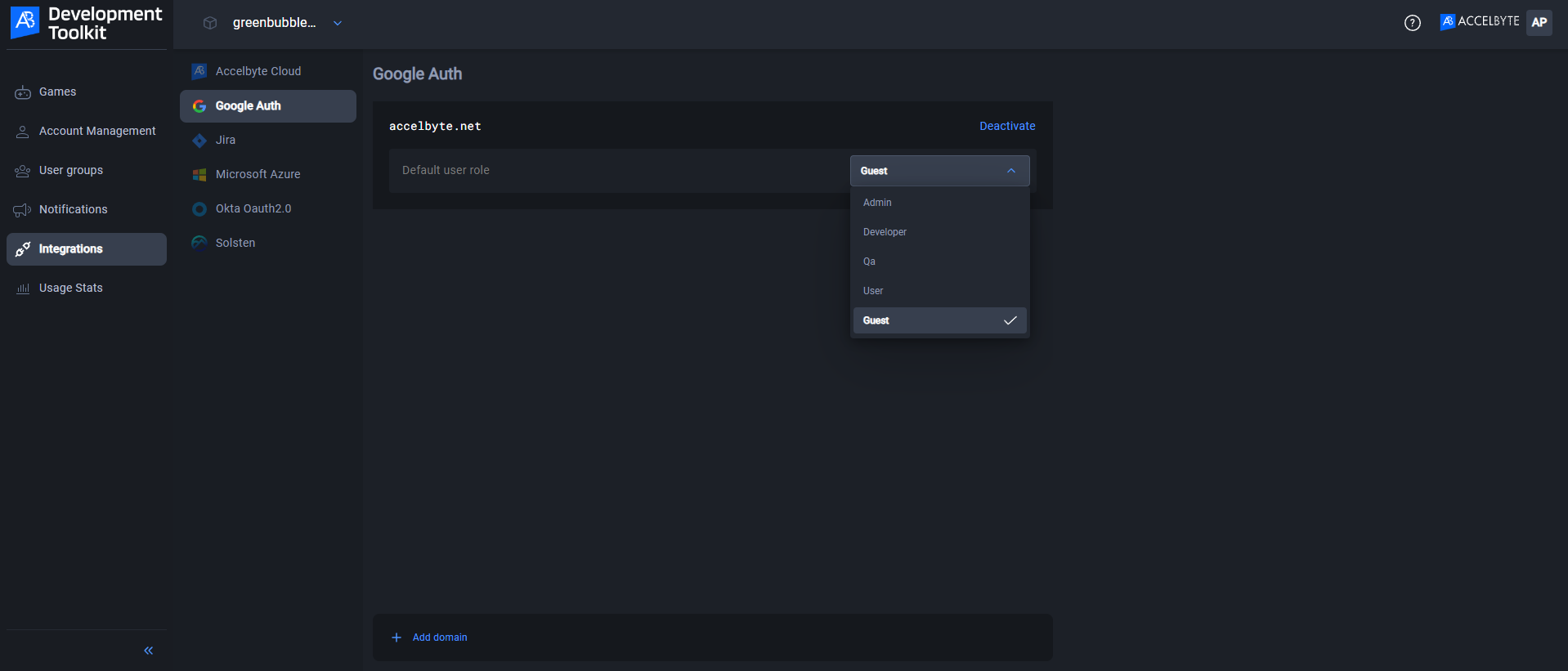Viewport: 1568px width, 671px height.
Task: Expand the greenbubble namespace dropdown arrow
Action: (338, 23)
